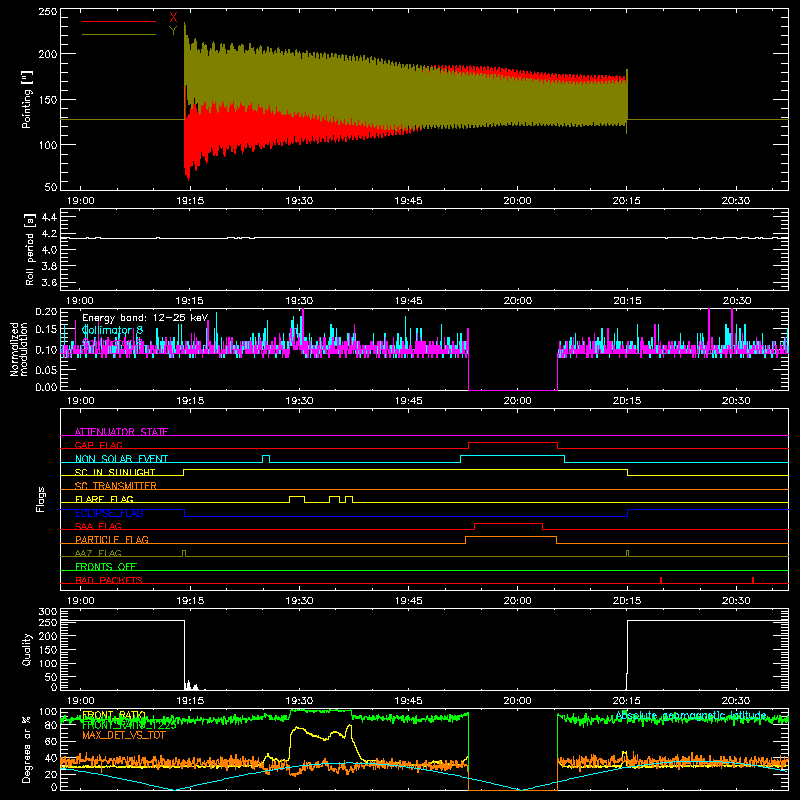Click the 'Degrees or %' axis title
The image size is (800, 800).
click(27, 749)
